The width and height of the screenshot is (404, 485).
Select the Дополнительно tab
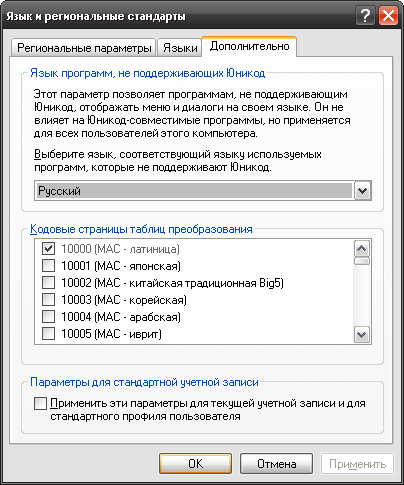tap(249, 46)
